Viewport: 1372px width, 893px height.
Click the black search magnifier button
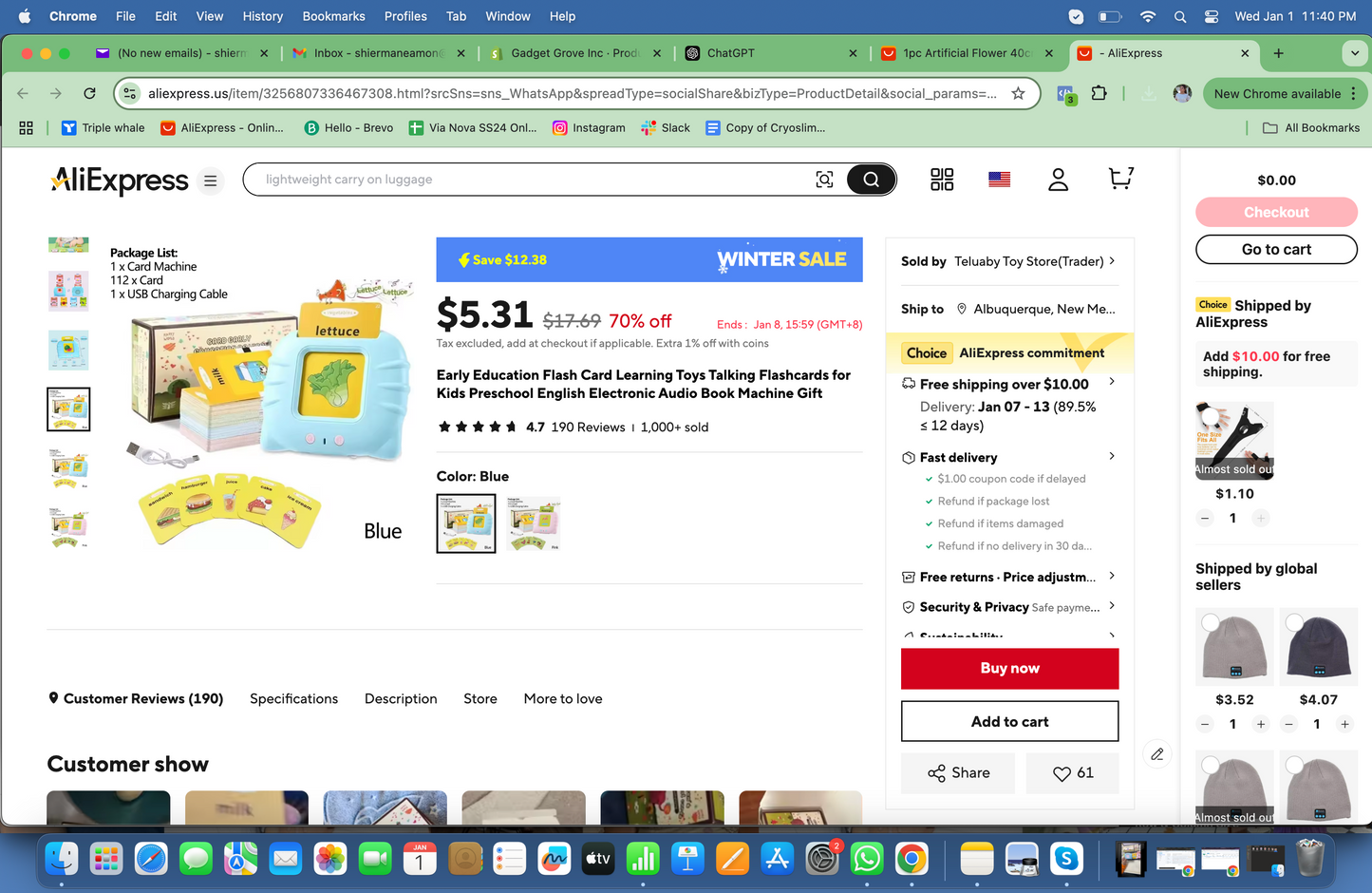[871, 180]
